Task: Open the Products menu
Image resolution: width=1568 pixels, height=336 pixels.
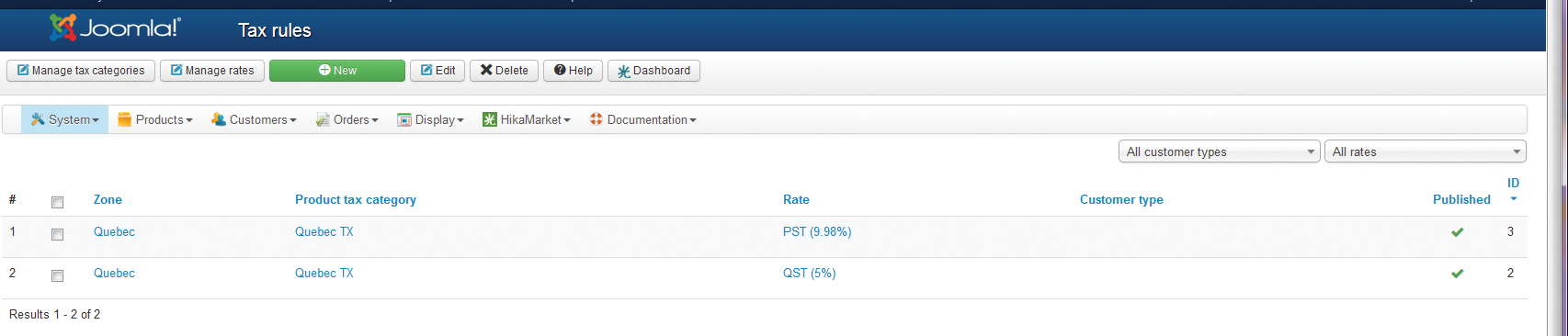Action: tap(155, 119)
